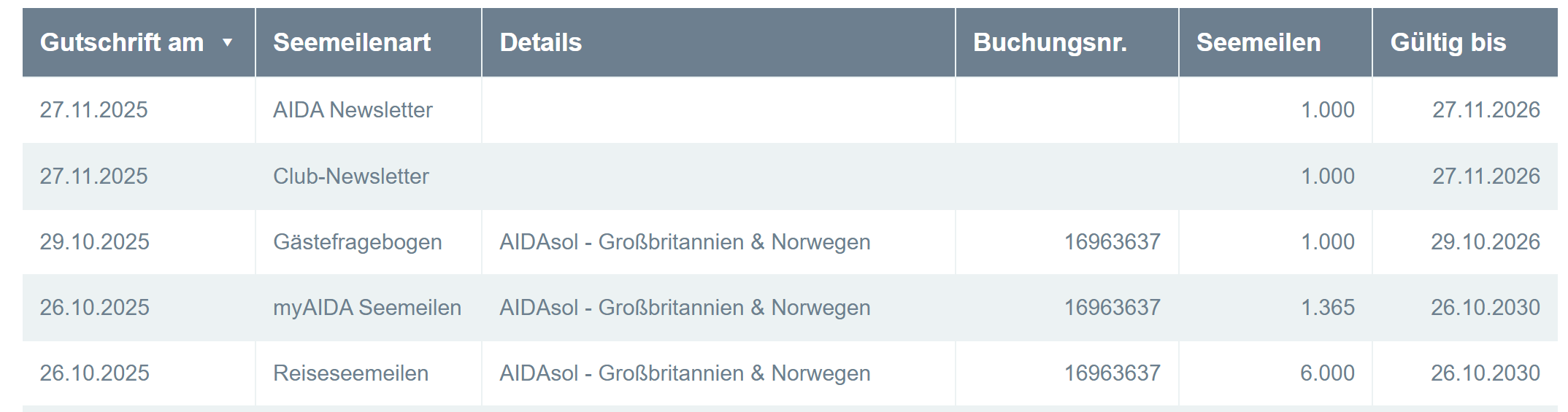Click booking number in Gästefragebogen row

[x=1112, y=242]
